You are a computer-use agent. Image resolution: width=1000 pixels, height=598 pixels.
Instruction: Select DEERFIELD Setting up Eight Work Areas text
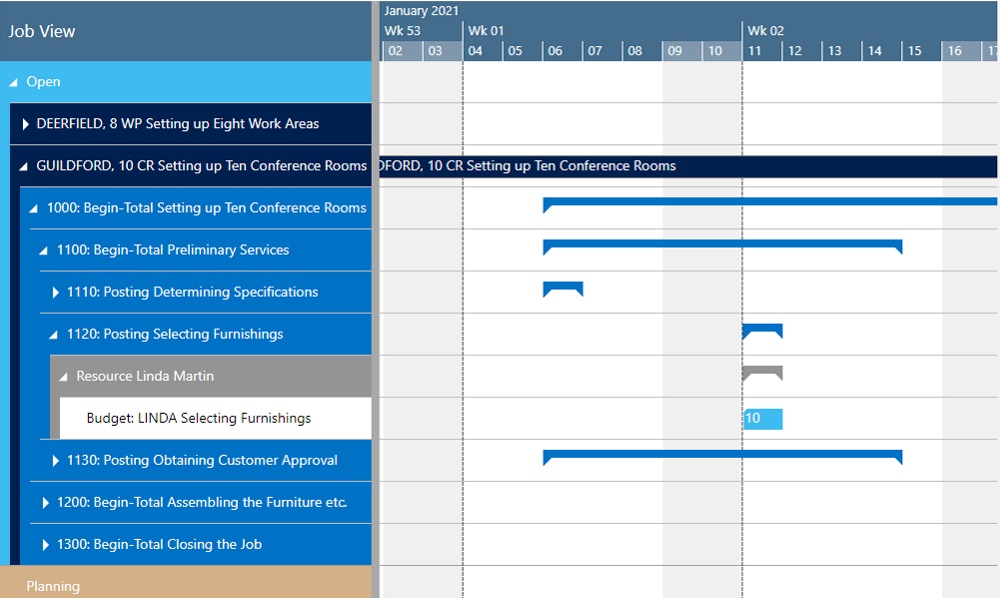click(178, 124)
